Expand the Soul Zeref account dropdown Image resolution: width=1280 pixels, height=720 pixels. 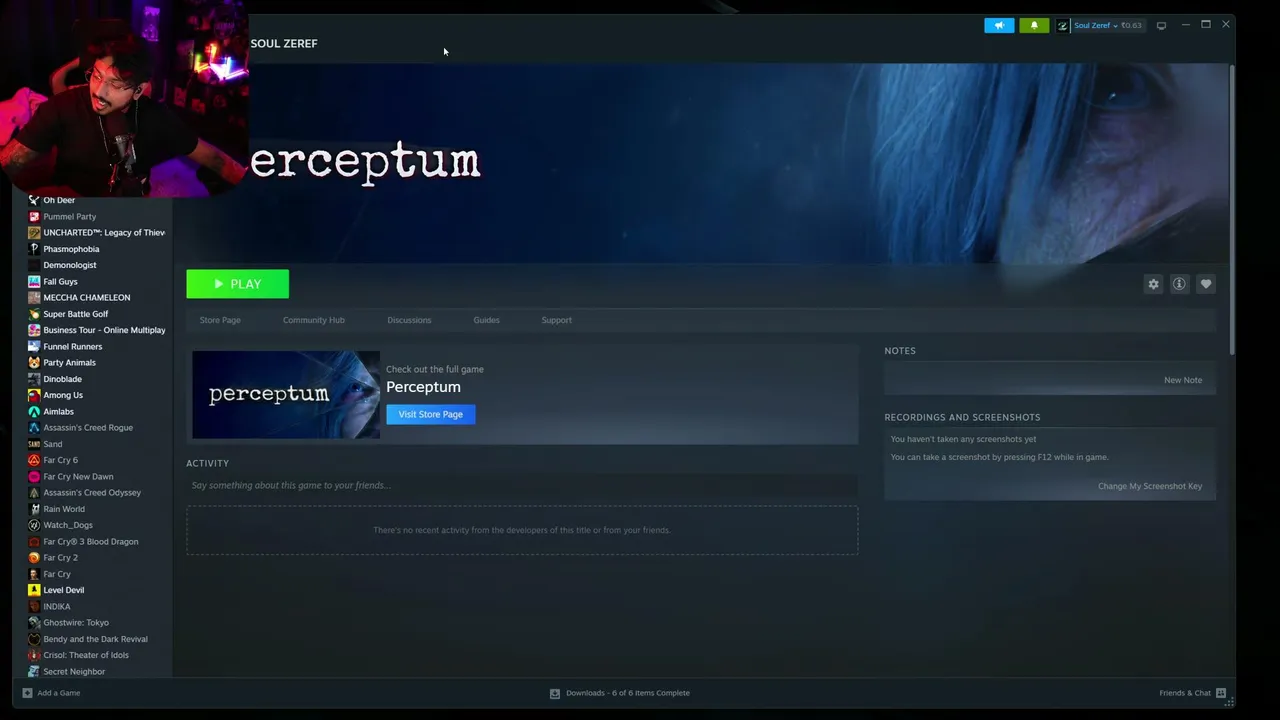click(1098, 25)
